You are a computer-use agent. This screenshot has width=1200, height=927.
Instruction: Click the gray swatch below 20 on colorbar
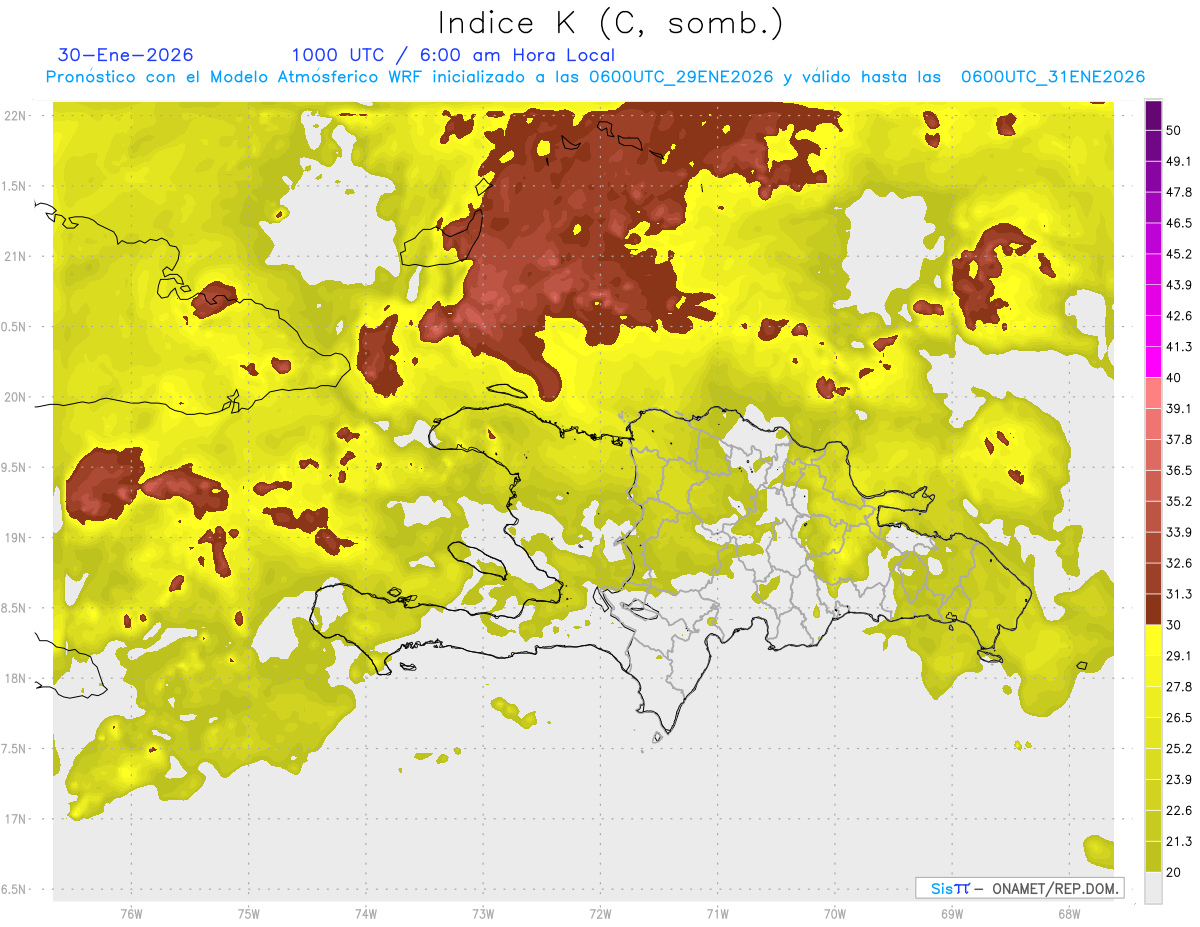click(x=1153, y=888)
